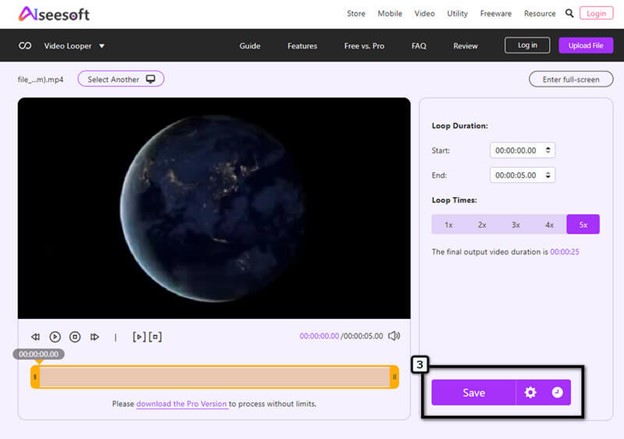
Task: Click the right trim handle on the timeline
Action: click(x=394, y=377)
